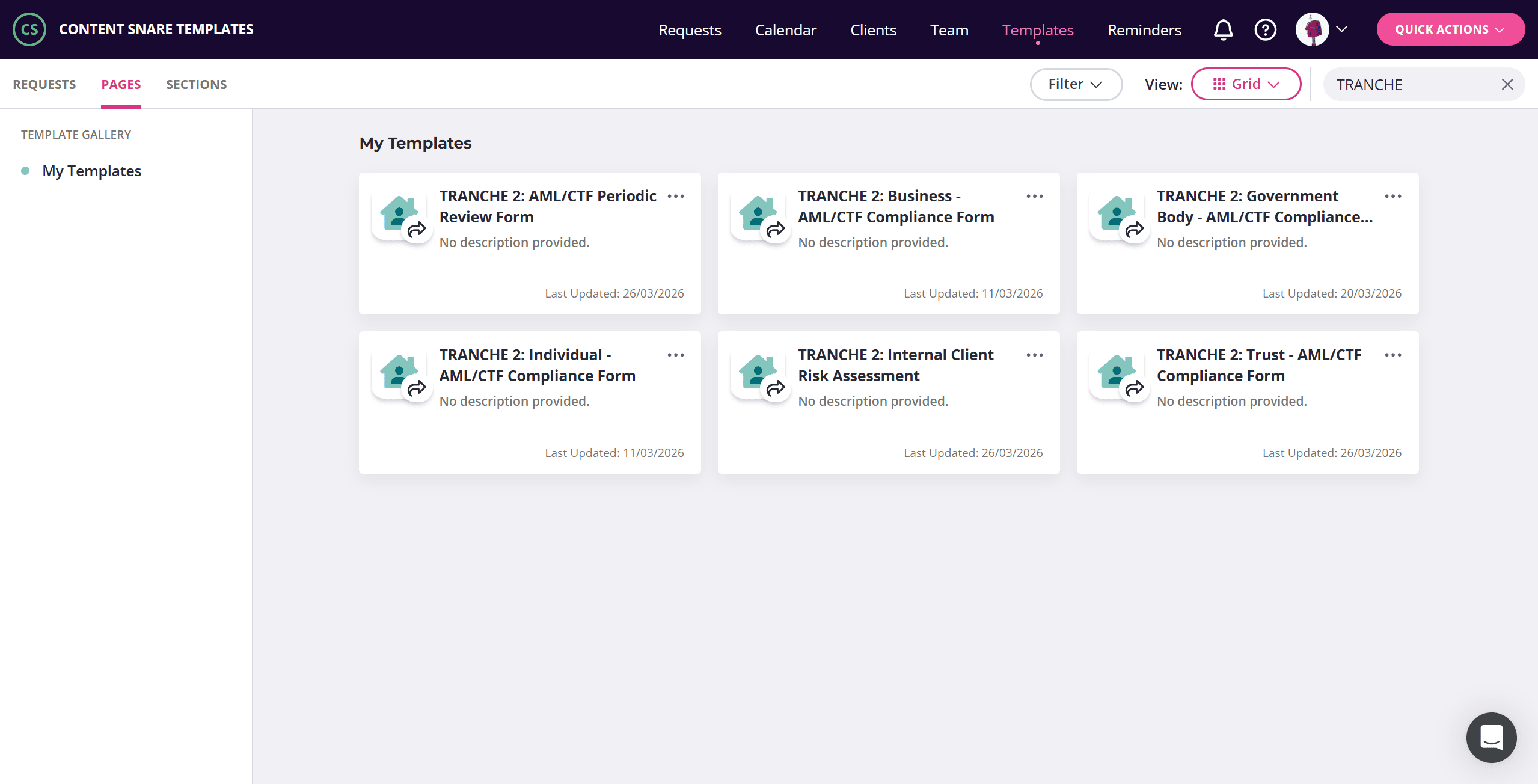This screenshot has width=1538, height=784.
Task: Expand the Filter dropdown
Action: coord(1076,84)
